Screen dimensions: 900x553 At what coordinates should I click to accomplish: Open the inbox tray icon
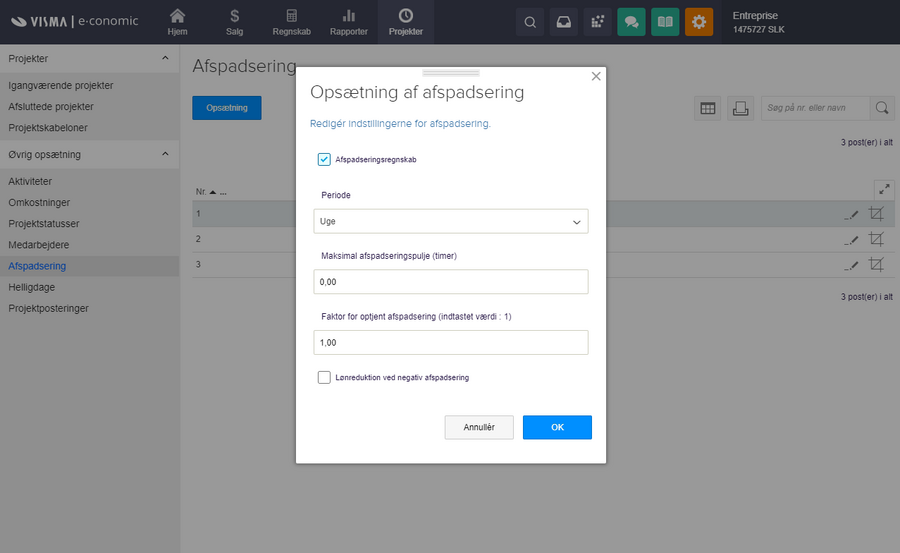(x=564, y=22)
